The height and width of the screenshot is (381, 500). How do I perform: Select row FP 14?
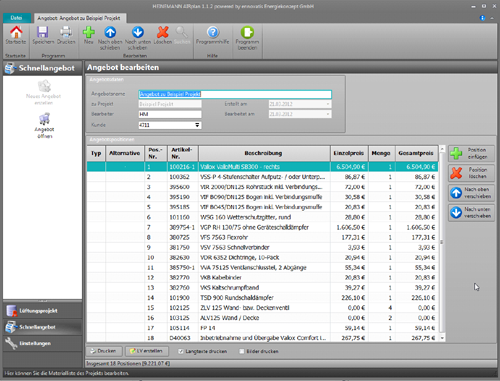click(262, 328)
